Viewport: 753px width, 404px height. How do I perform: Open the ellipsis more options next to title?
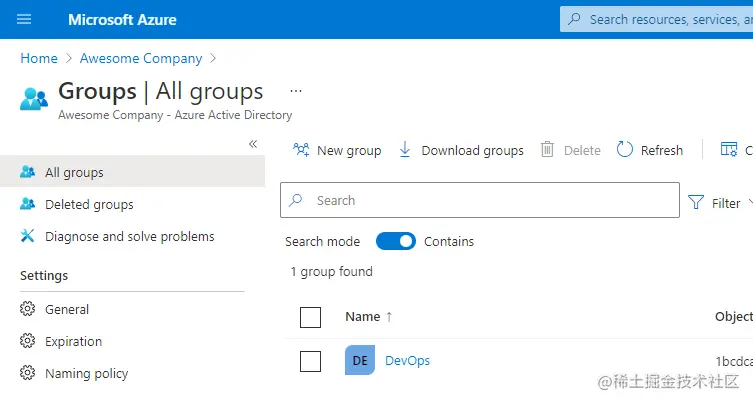click(296, 90)
